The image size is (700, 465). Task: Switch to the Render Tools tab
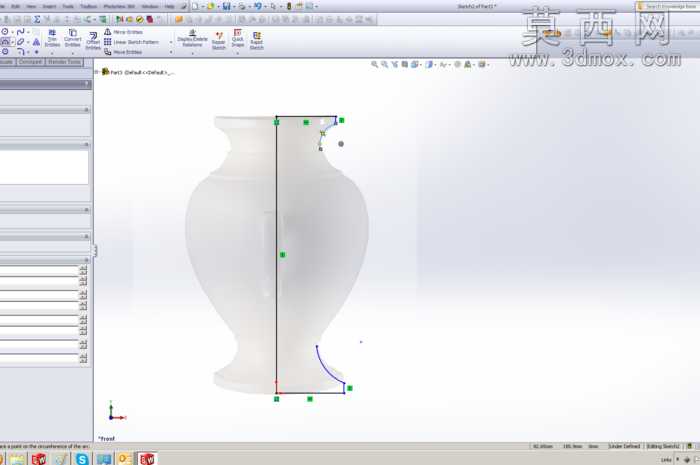tap(64, 62)
